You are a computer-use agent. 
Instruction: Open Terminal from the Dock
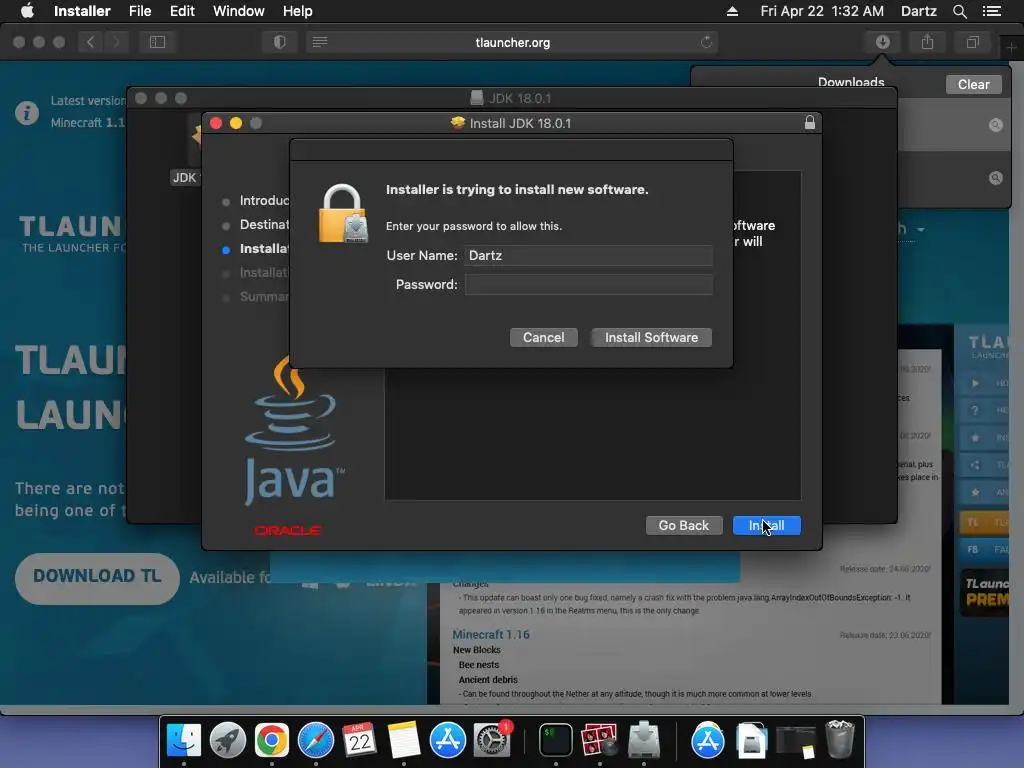[x=556, y=741]
